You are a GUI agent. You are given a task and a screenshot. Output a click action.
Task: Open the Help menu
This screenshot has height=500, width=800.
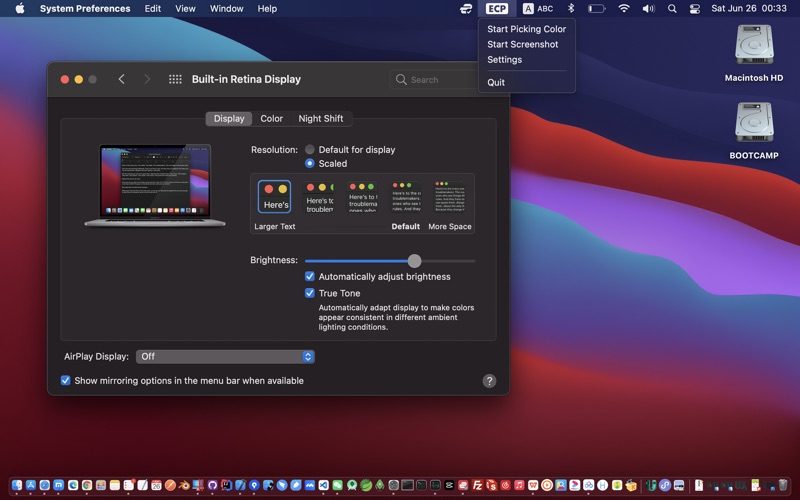[267, 8]
